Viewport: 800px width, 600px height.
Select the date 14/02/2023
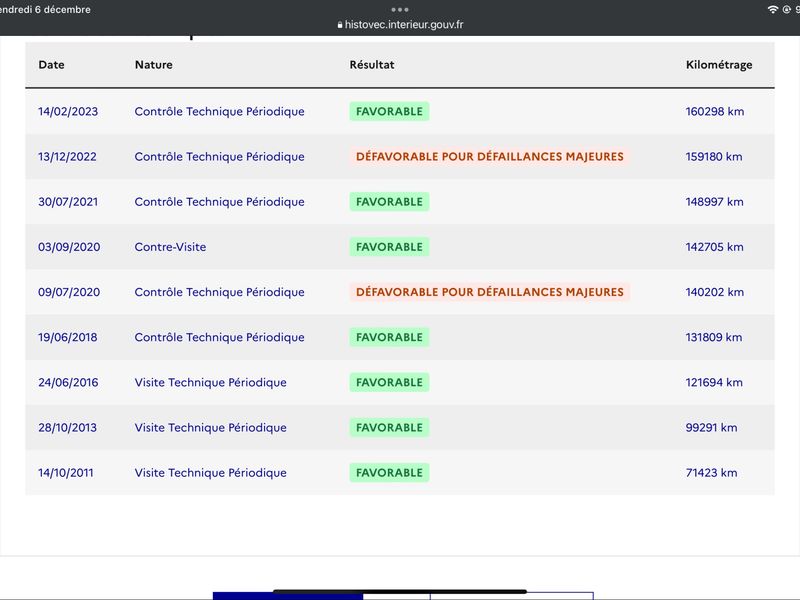[x=68, y=111]
